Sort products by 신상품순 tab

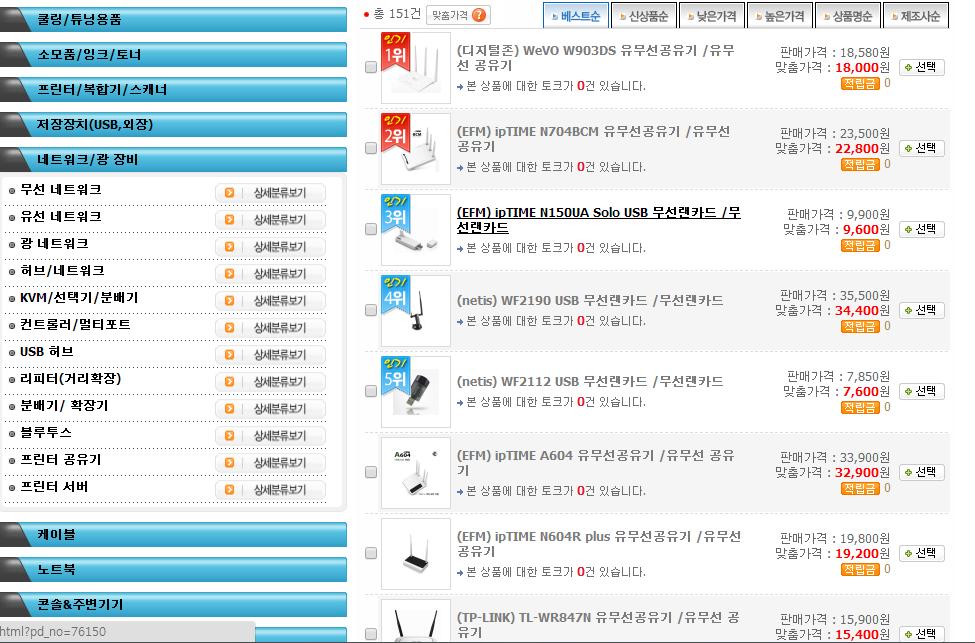(x=648, y=16)
